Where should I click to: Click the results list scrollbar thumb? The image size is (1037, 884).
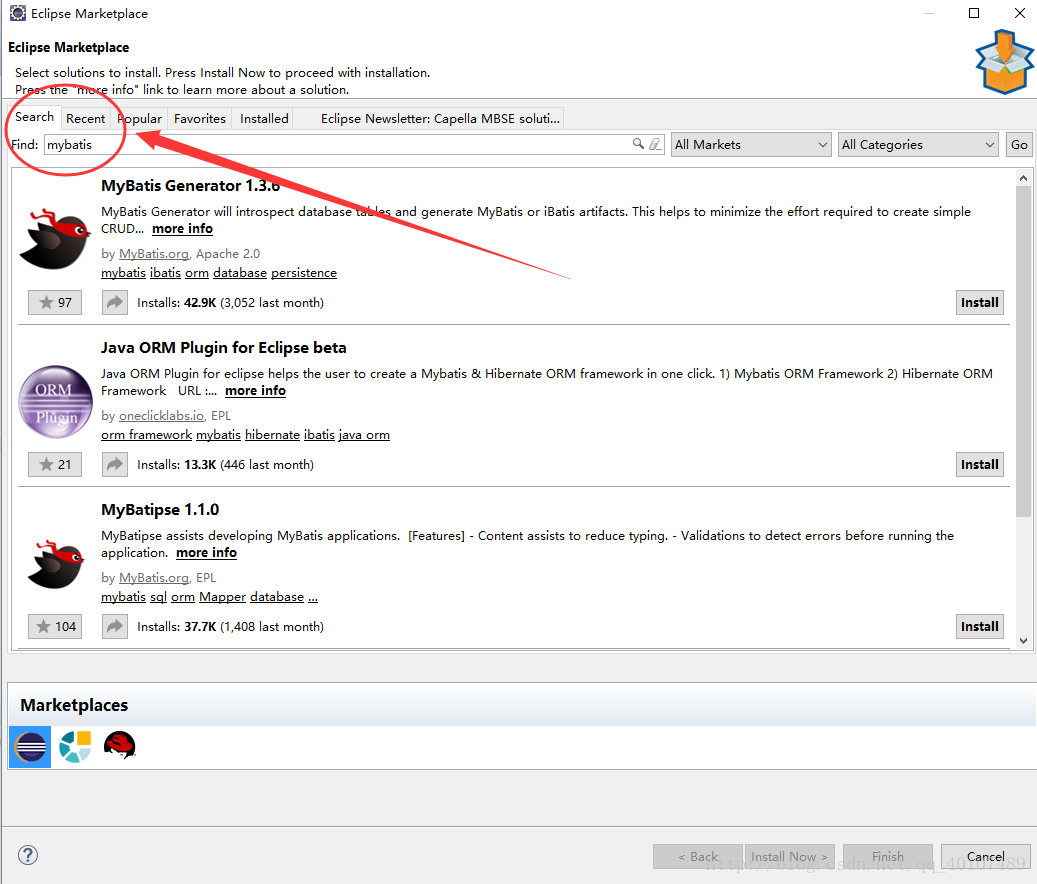click(x=1023, y=352)
